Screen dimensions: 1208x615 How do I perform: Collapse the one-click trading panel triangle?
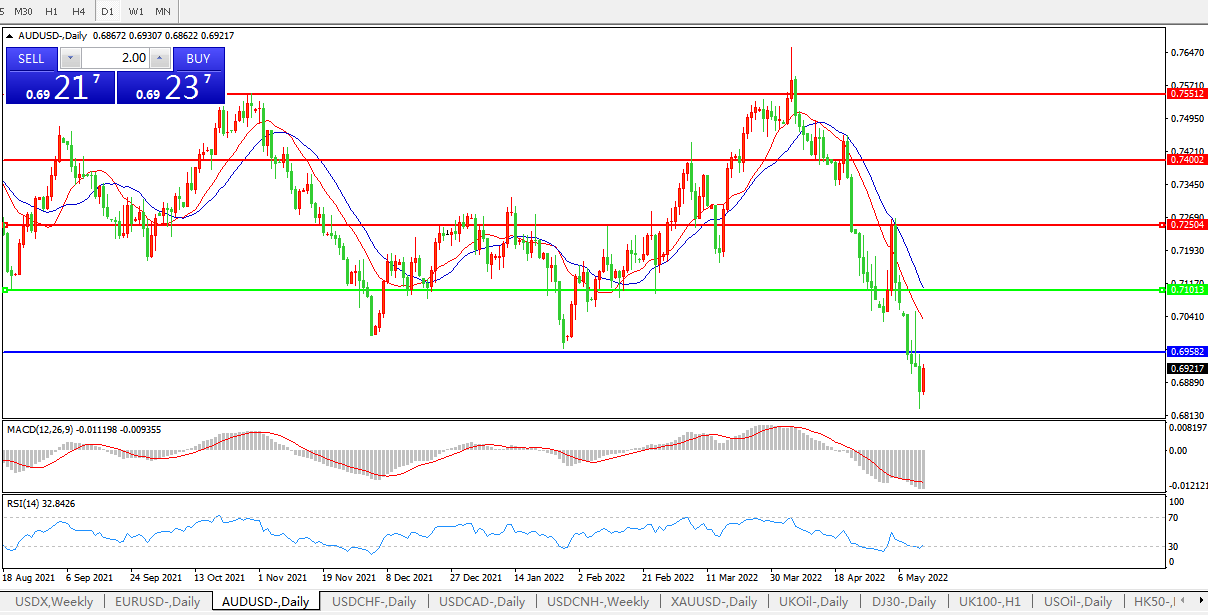point(10,36)
